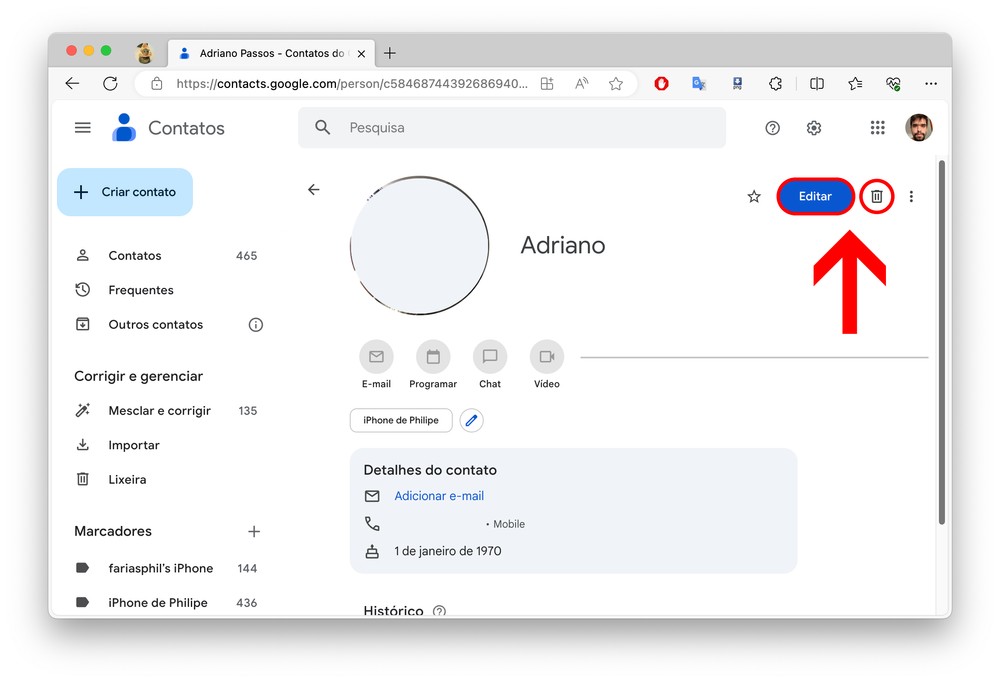Star the contact Adriano as favorite
The height and width of the screenshot is (682, 1000).
(754, 197)
